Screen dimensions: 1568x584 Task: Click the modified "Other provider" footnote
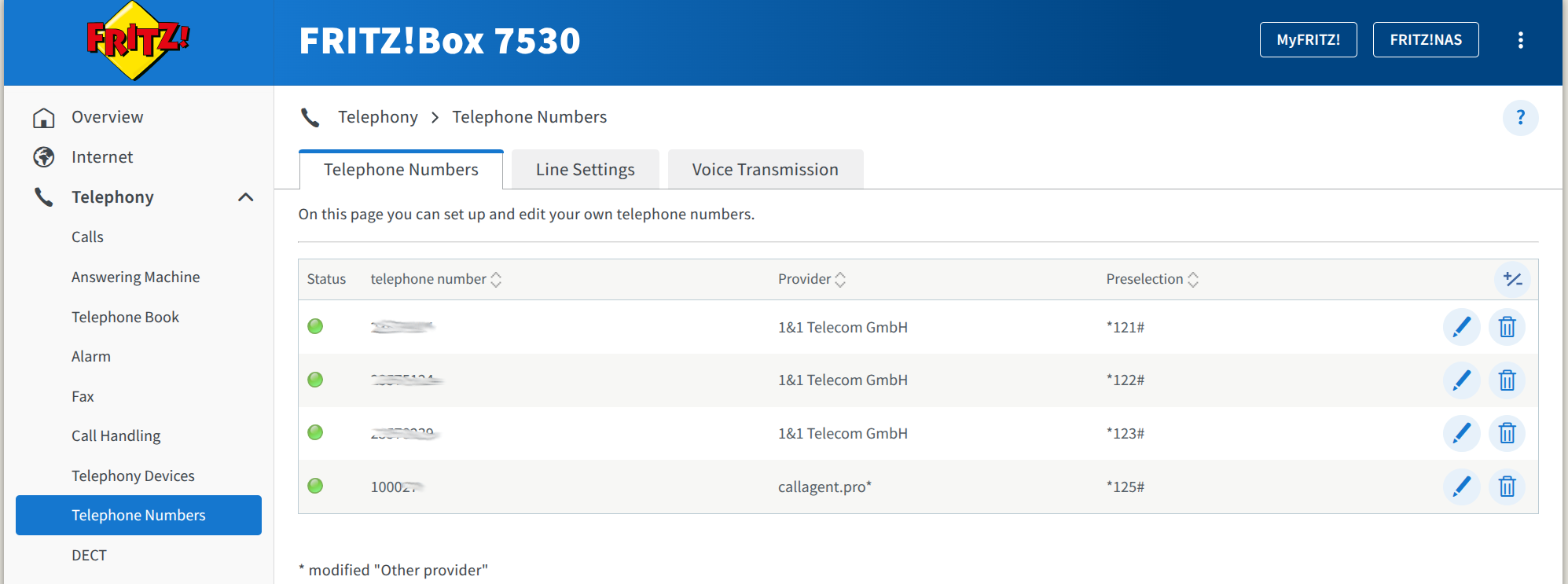393,571
